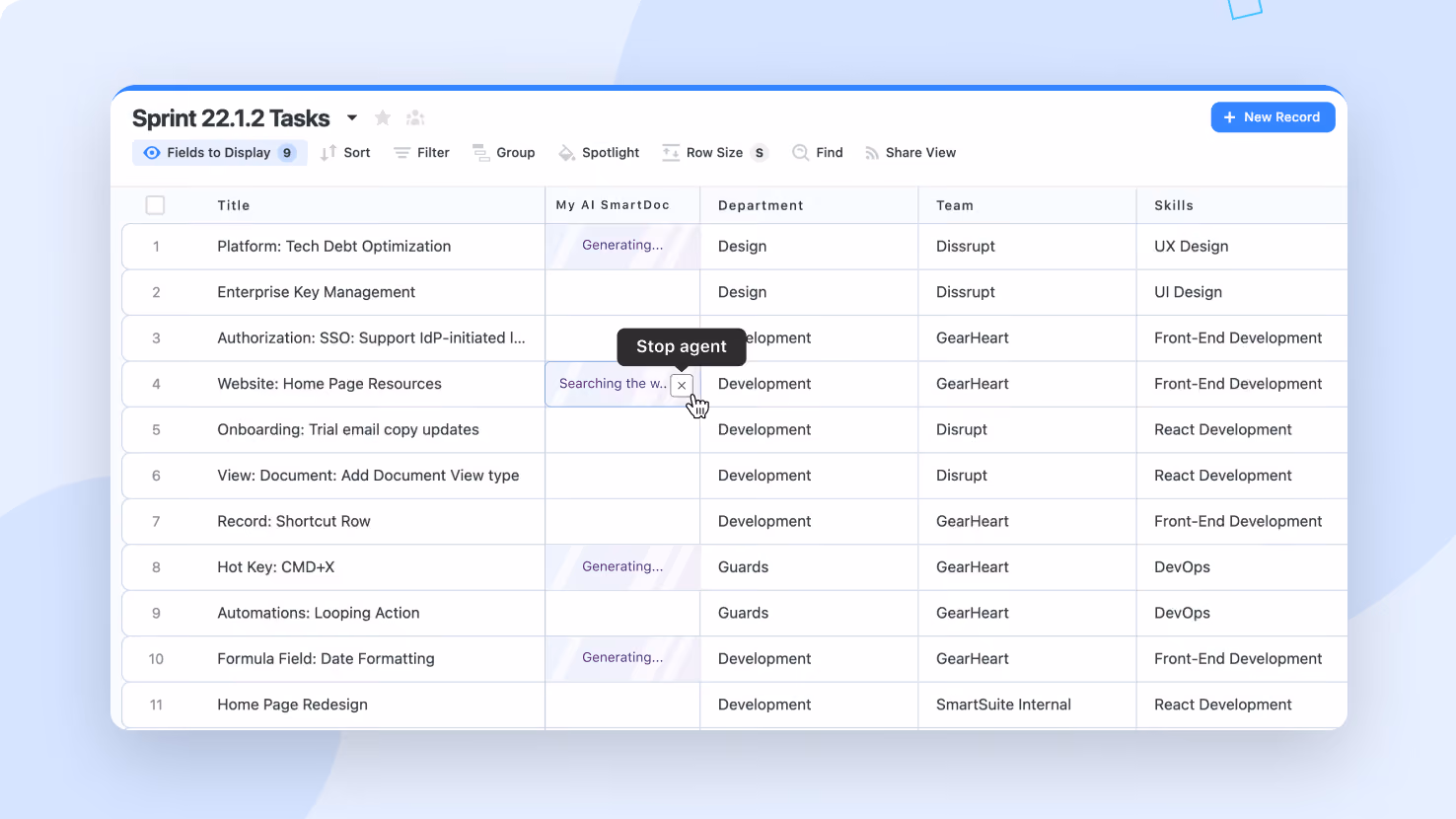This screenshot has height=819, width=1456.
Task: Open the "Enterprise Key Management" record
Action: click(317, 292)
